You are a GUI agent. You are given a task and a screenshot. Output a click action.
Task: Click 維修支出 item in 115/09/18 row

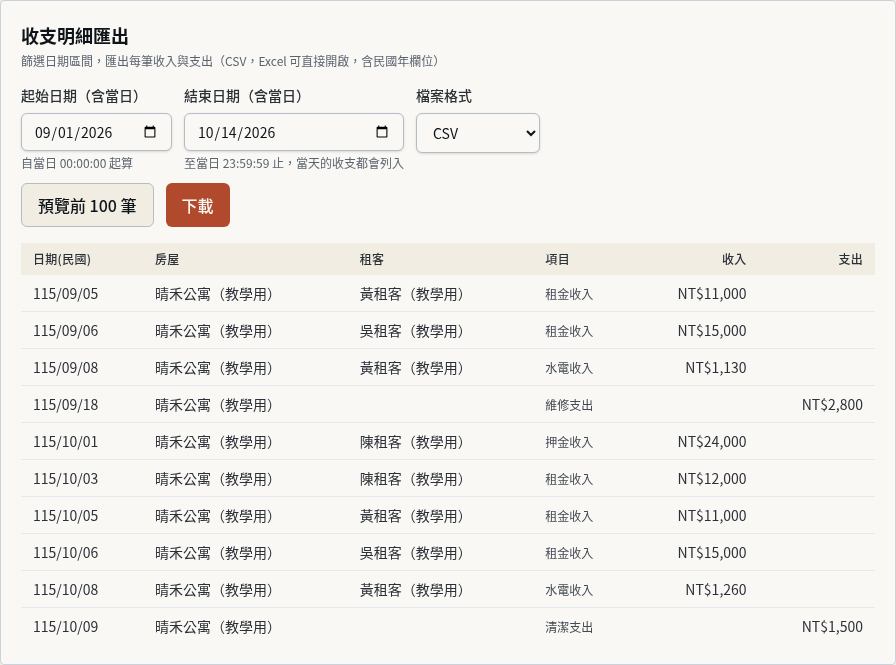569,405
